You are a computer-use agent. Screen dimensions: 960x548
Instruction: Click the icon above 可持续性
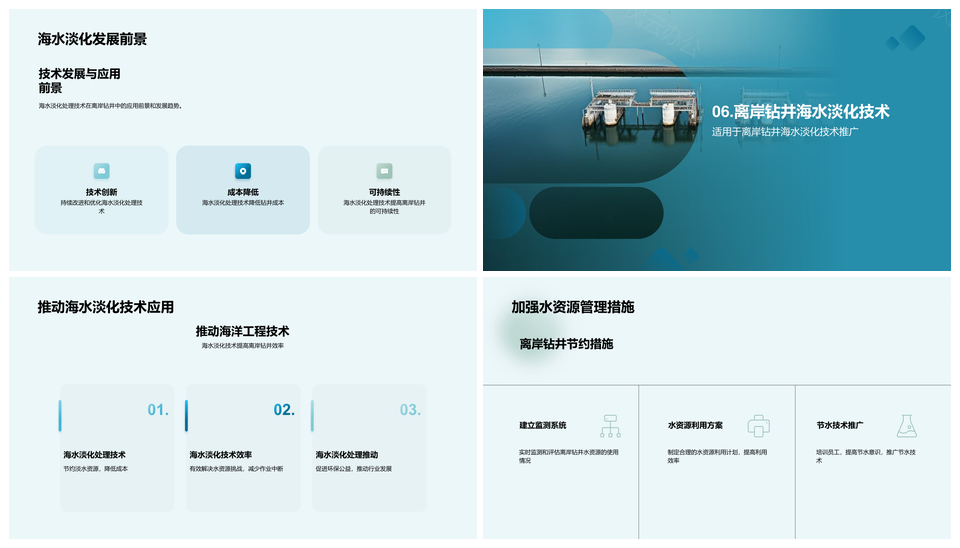(x=384, y=171)
